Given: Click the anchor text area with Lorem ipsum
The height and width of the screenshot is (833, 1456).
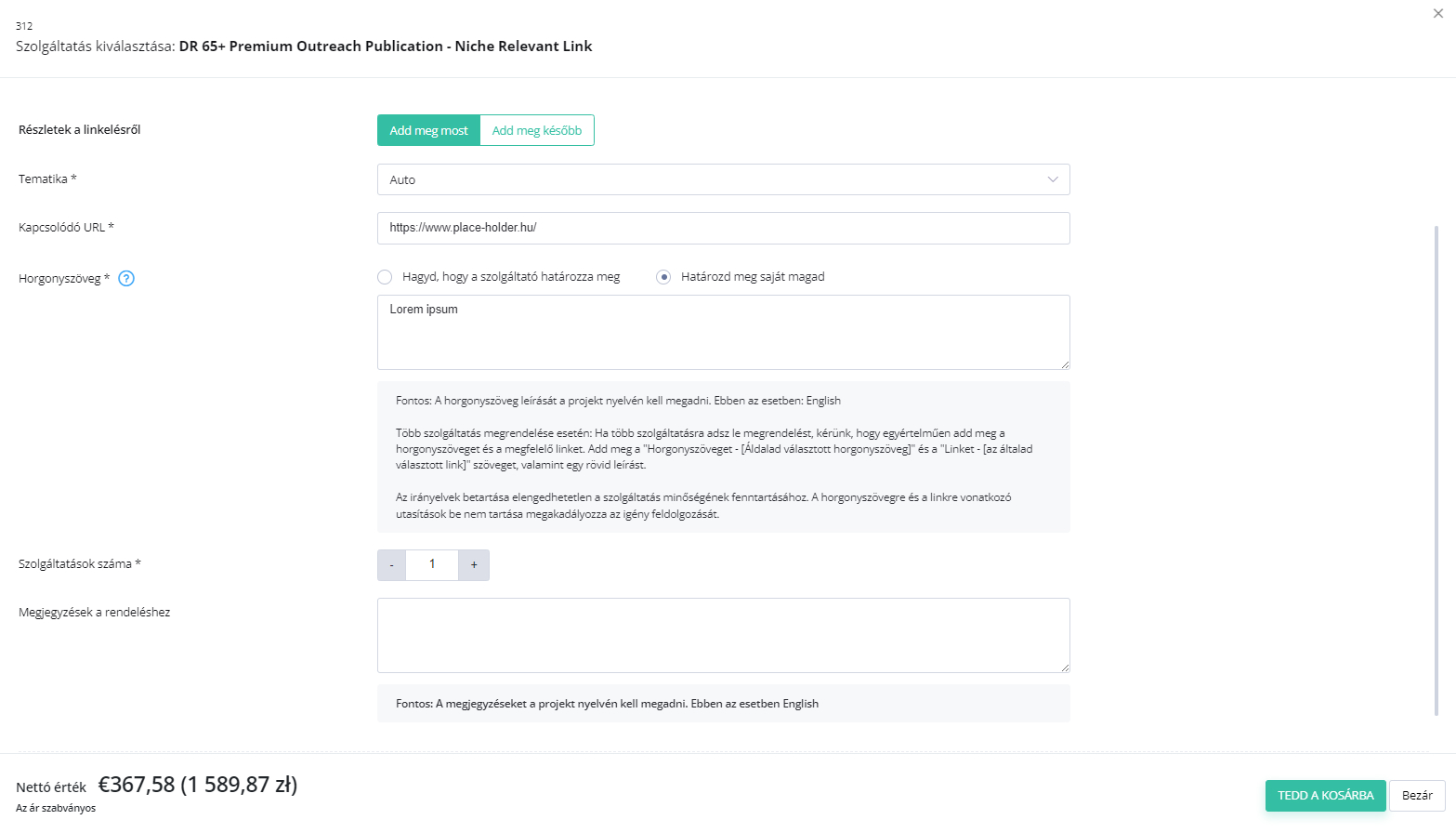Looking at the screenshot, I should [723, 332].
